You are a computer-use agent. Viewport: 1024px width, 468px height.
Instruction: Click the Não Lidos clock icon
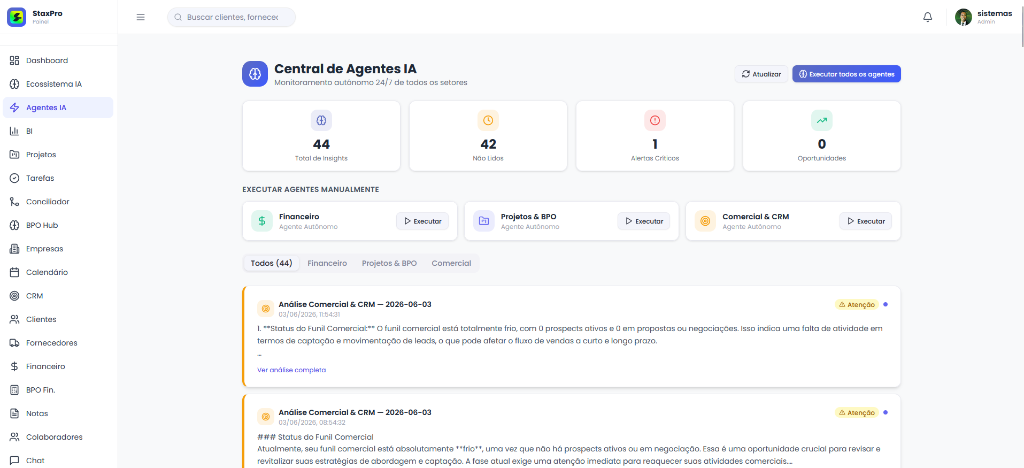[488, 120]
